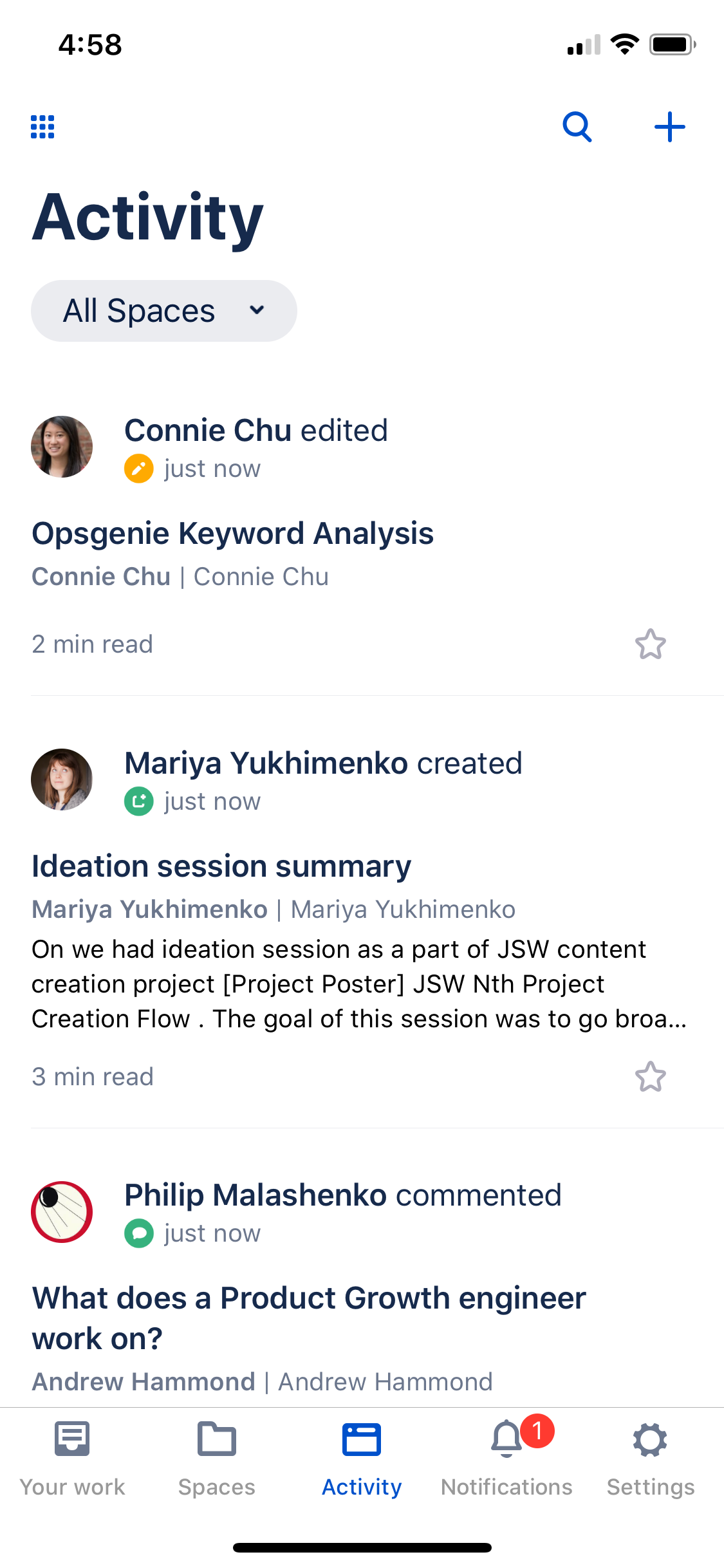Tap the orange edit pencil badge icon
This screenshot has width=724, height=1568.
(139, 469)
